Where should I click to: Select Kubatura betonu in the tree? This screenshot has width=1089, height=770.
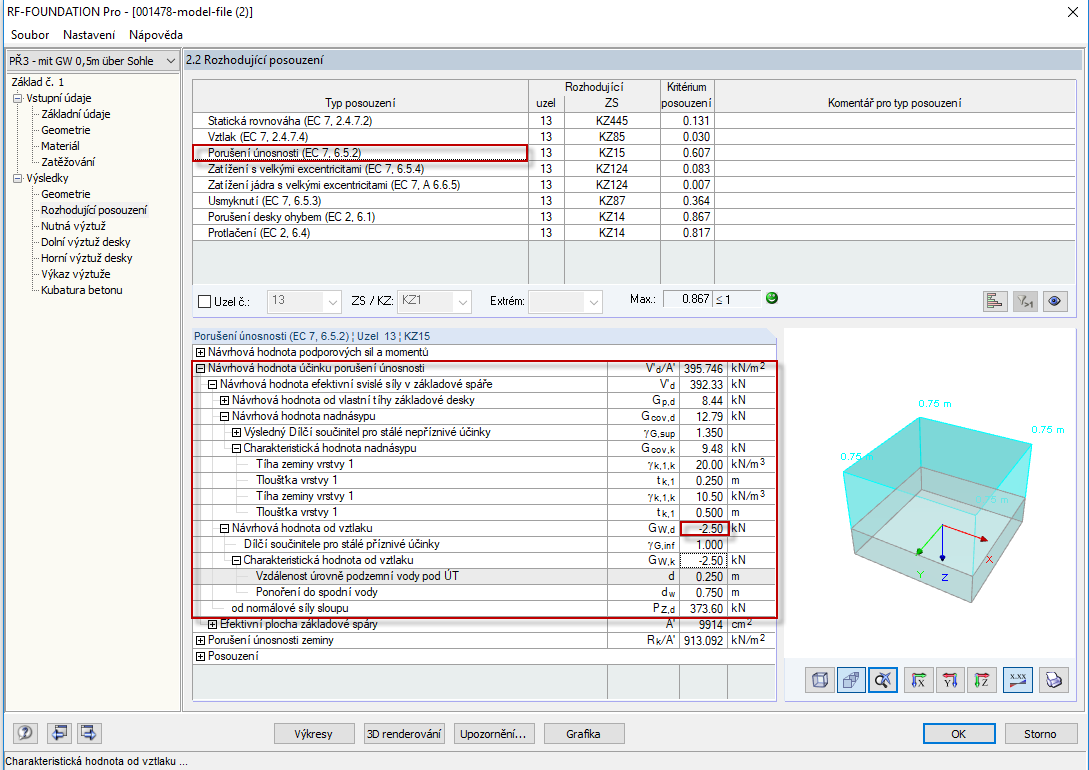coord(81,290)
